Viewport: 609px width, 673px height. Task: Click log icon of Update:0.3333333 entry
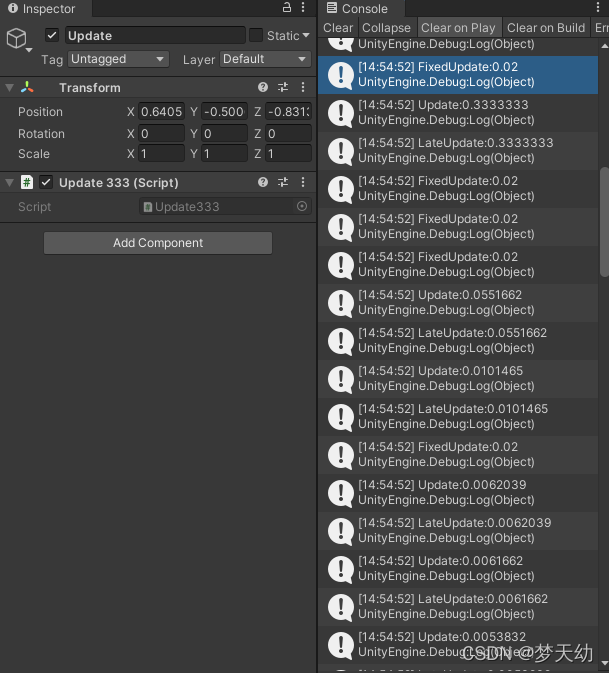click(x=341, y=113)
